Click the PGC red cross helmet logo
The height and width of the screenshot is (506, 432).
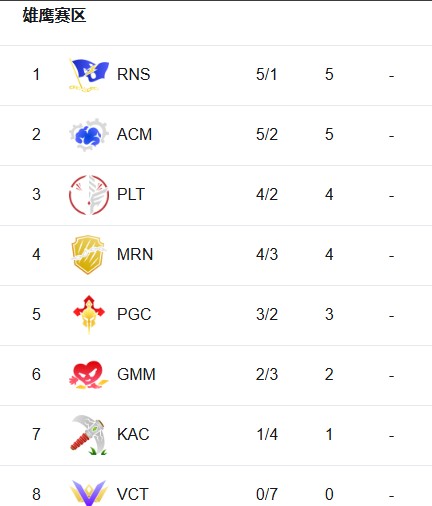click(x=89, y=314)
